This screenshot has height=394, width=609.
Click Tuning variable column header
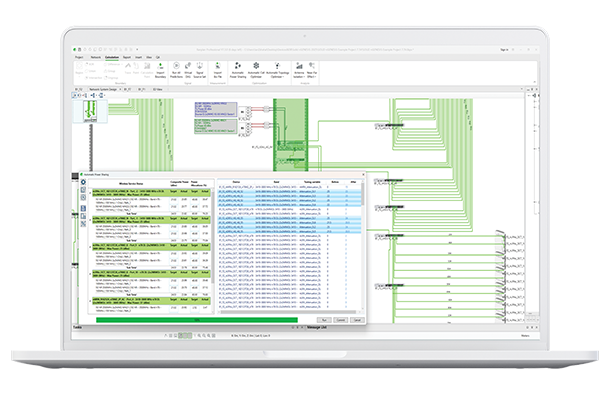coord(312,182)
